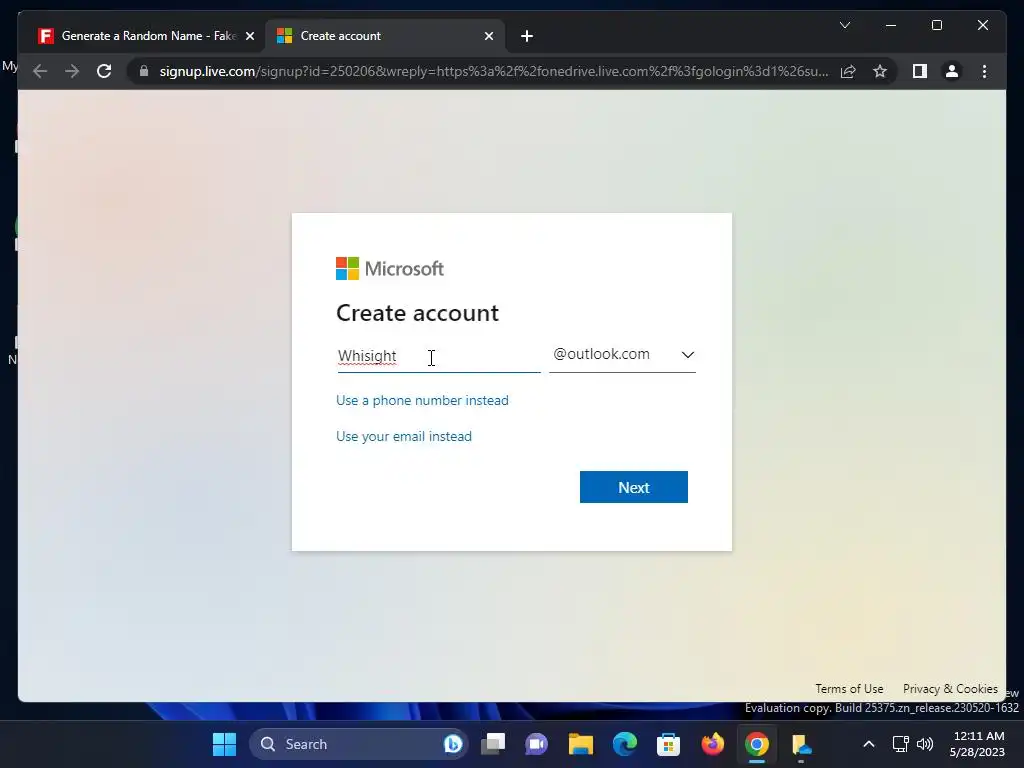Launch the Chat app from taskbar

pyautogui.click(x=537, y=744)
